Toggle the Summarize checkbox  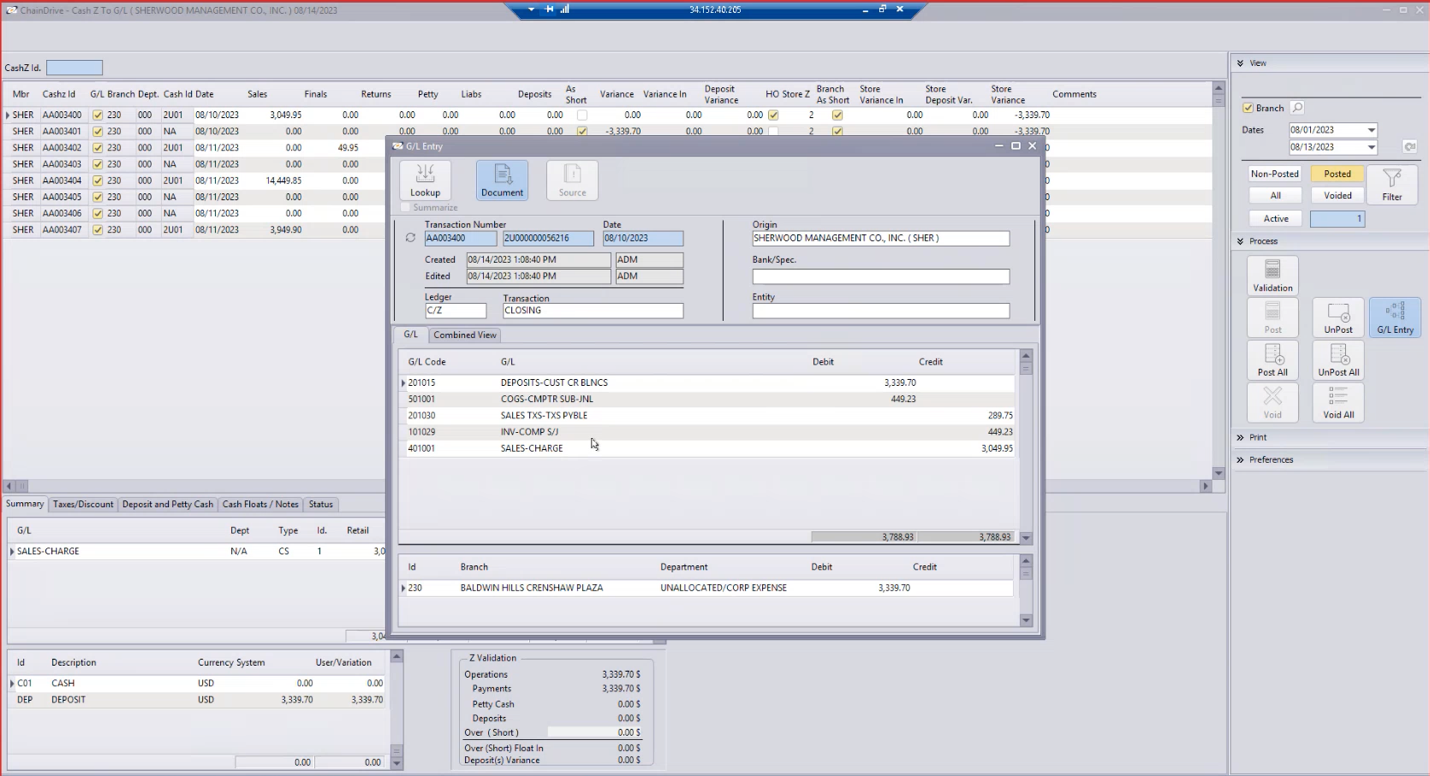point(405,208)
